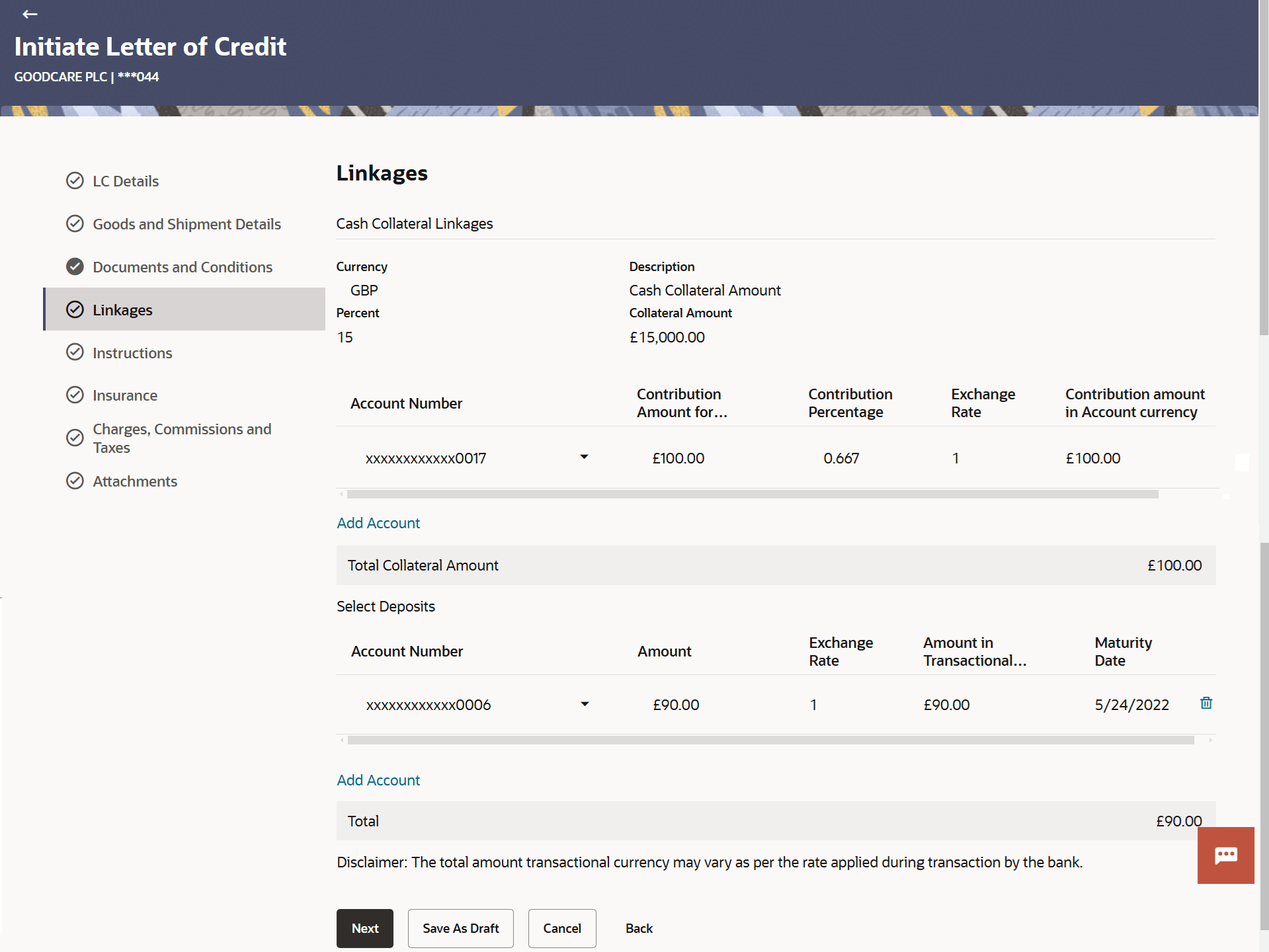This screenshot has width=1269, height=952.
Task: Click the checkmark beside Charges, Commissions and Taxes
Action: coord(75,438)
